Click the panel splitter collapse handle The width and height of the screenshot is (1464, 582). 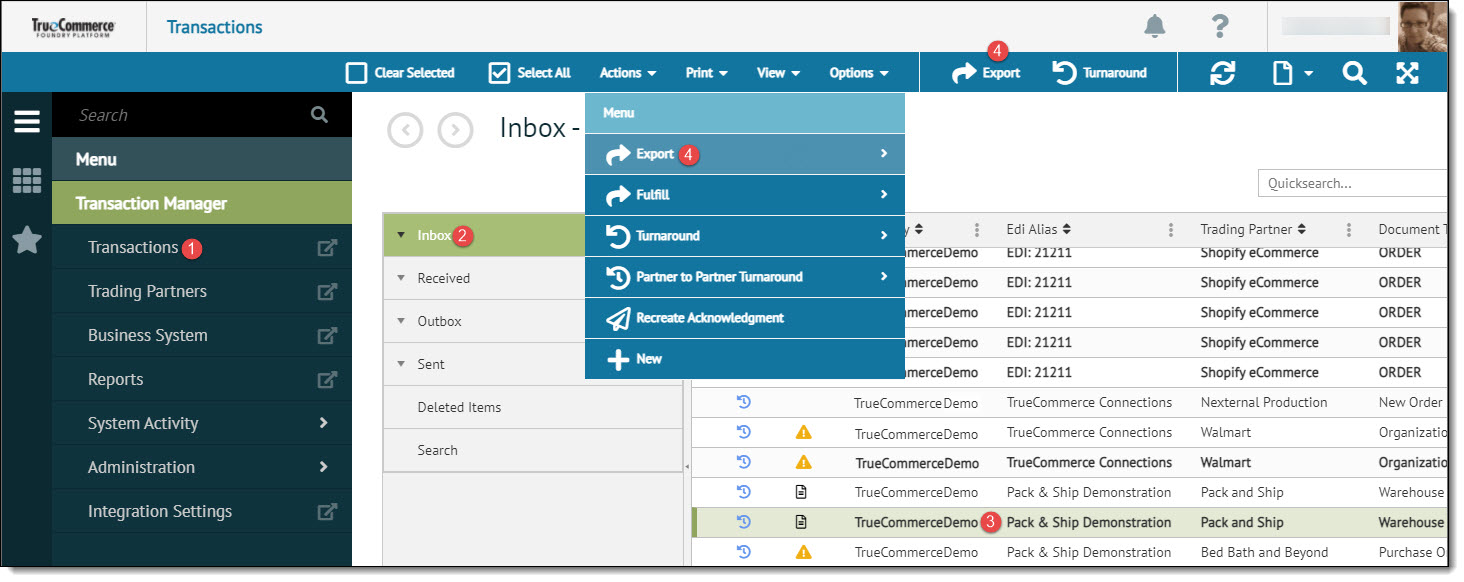[x=687, y=467]
